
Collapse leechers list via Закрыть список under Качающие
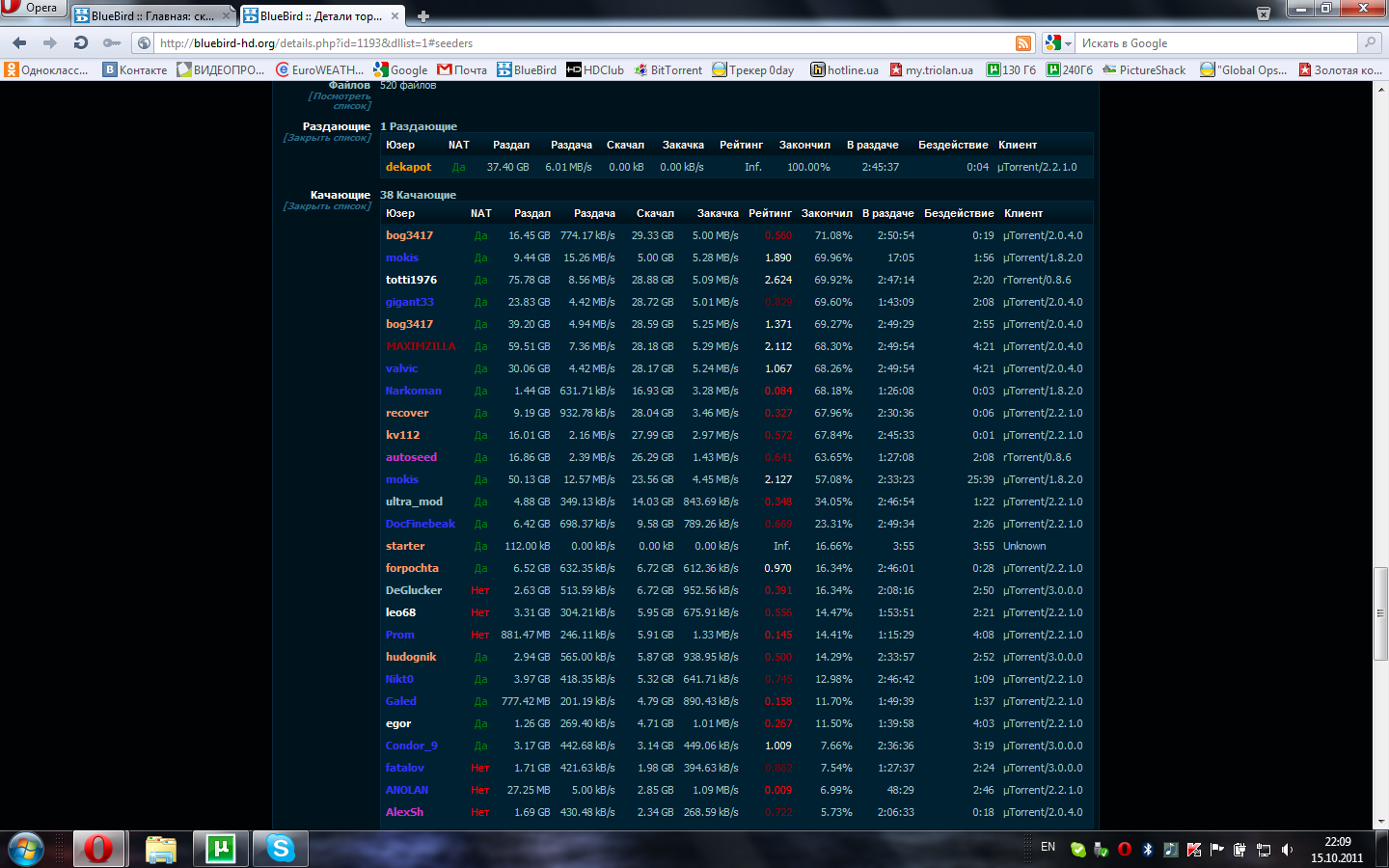pos(327,205)
